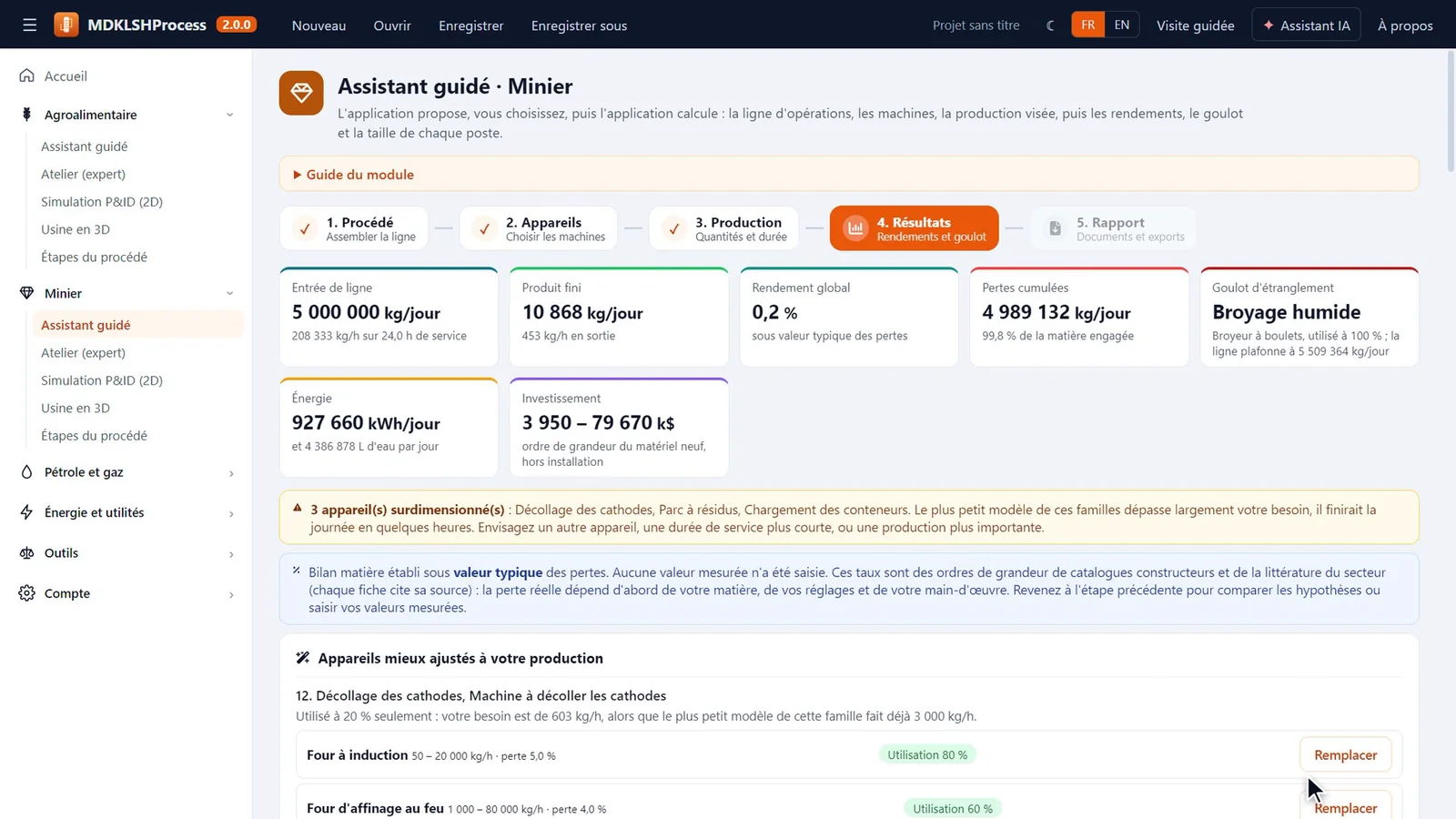This screenshot has height=819, width=1456.
Task: Switch to dark mode moon icon
Action: [1050, 25]
